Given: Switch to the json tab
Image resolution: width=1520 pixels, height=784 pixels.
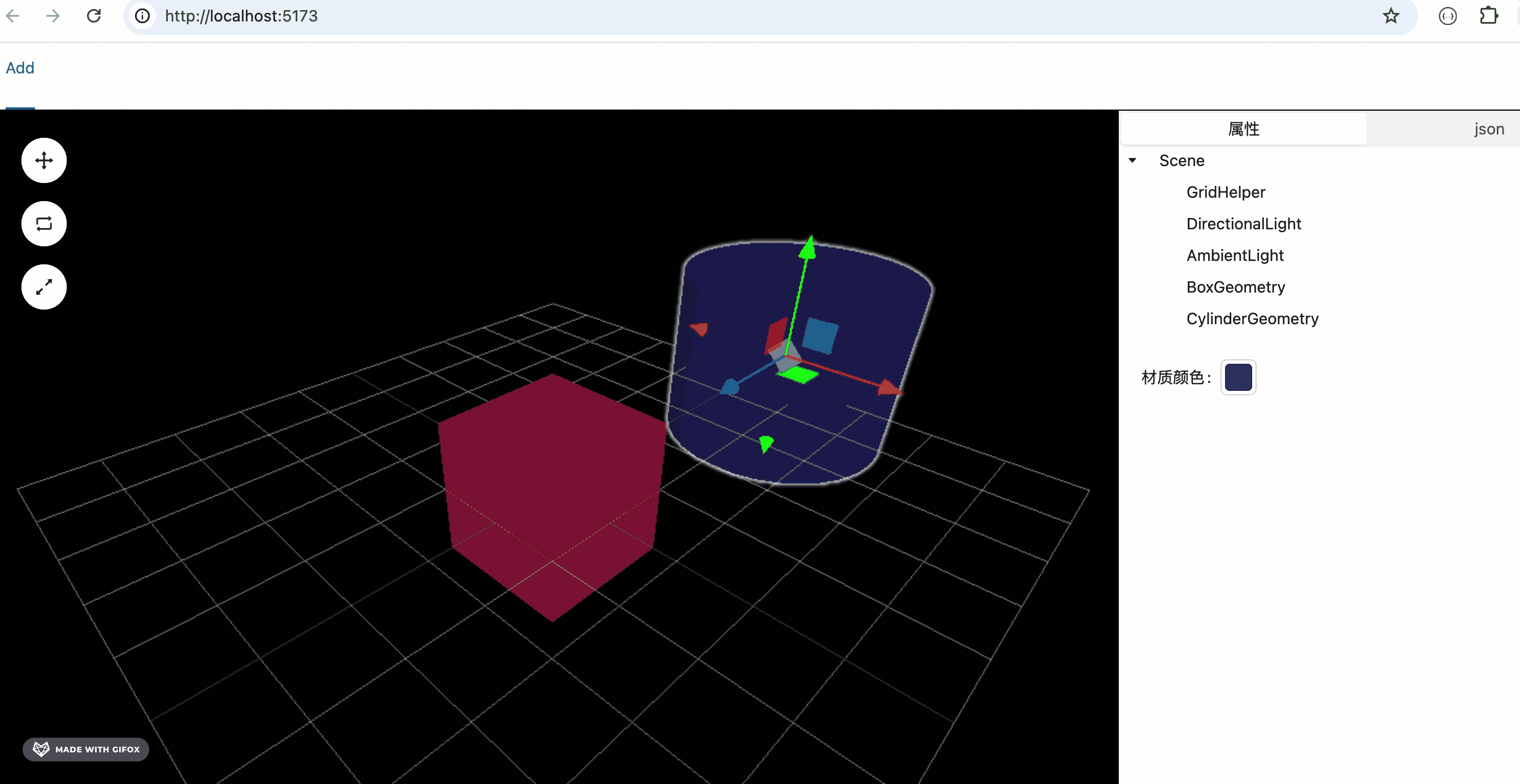Looking at the screenshot, I should tap(1489, 129).
